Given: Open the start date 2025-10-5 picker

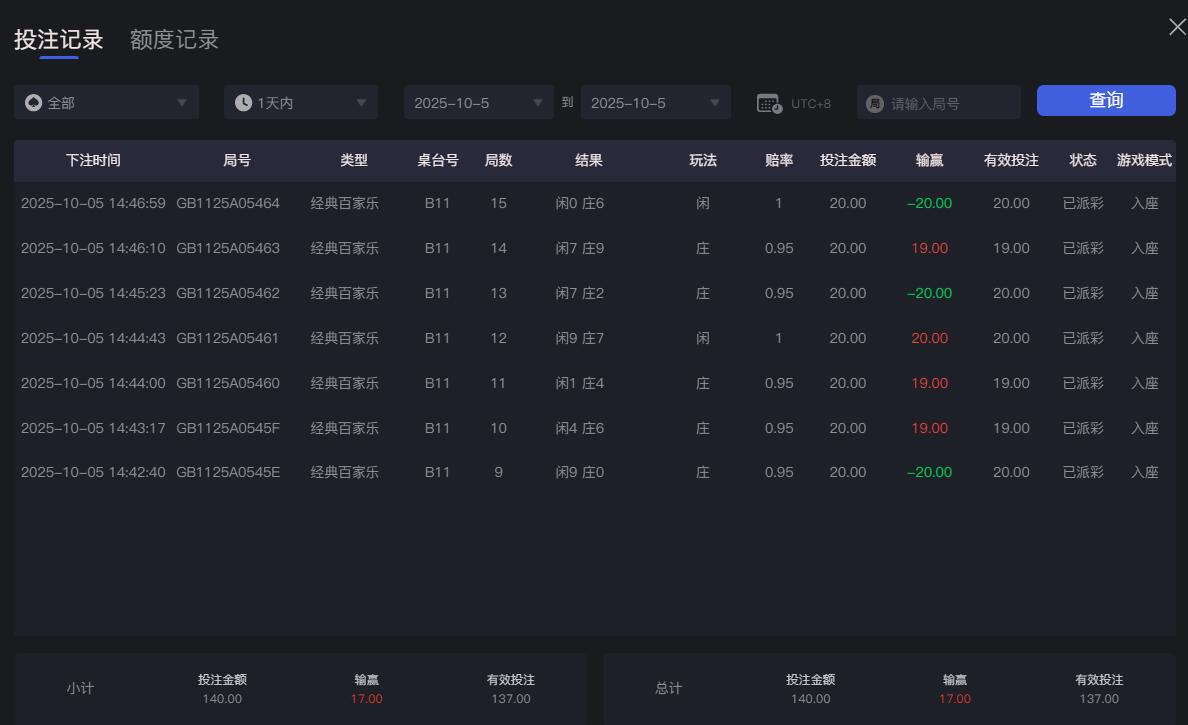Looking at the screenshot, I should point(478,101).
